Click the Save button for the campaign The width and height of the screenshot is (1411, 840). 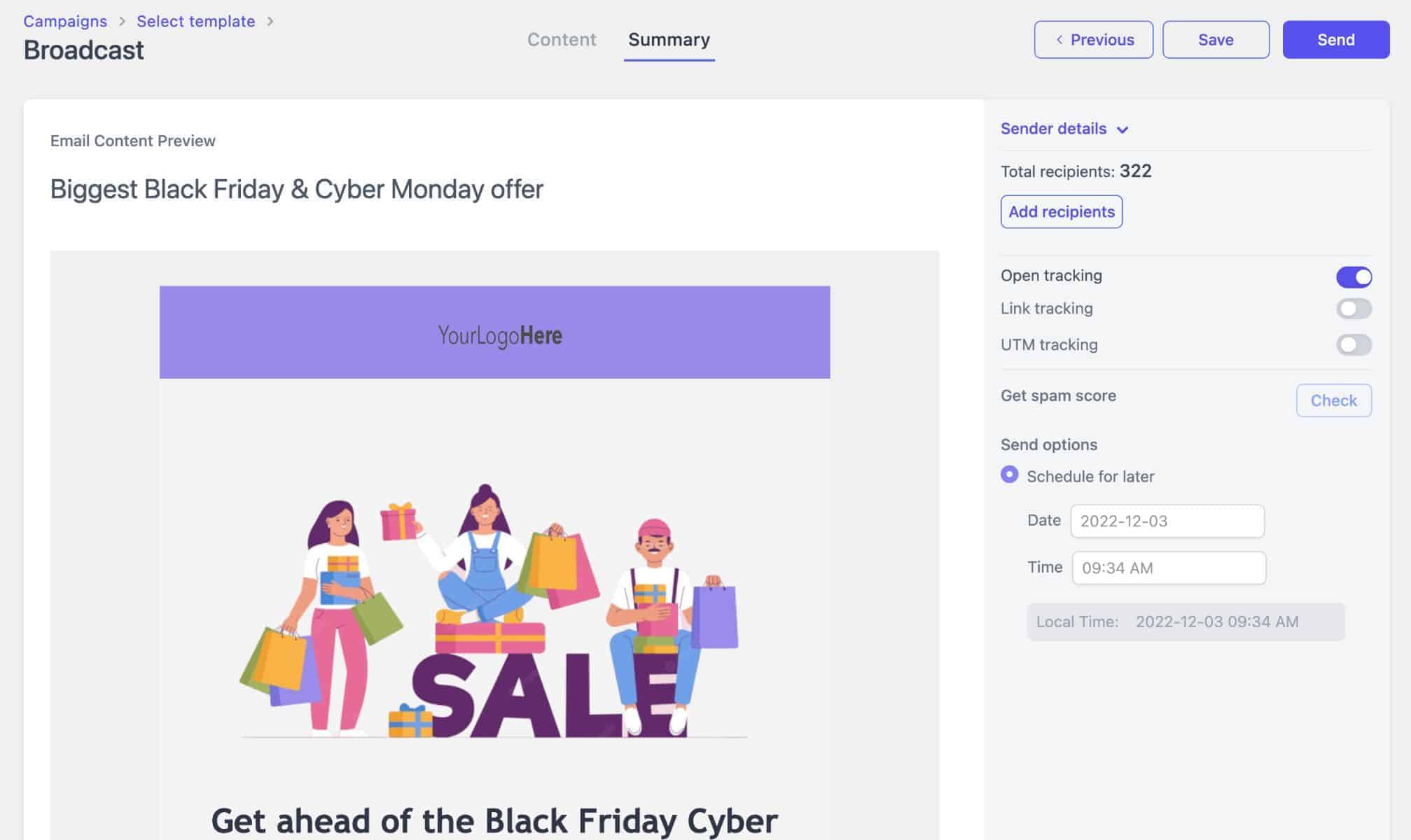coord(1216,39)
